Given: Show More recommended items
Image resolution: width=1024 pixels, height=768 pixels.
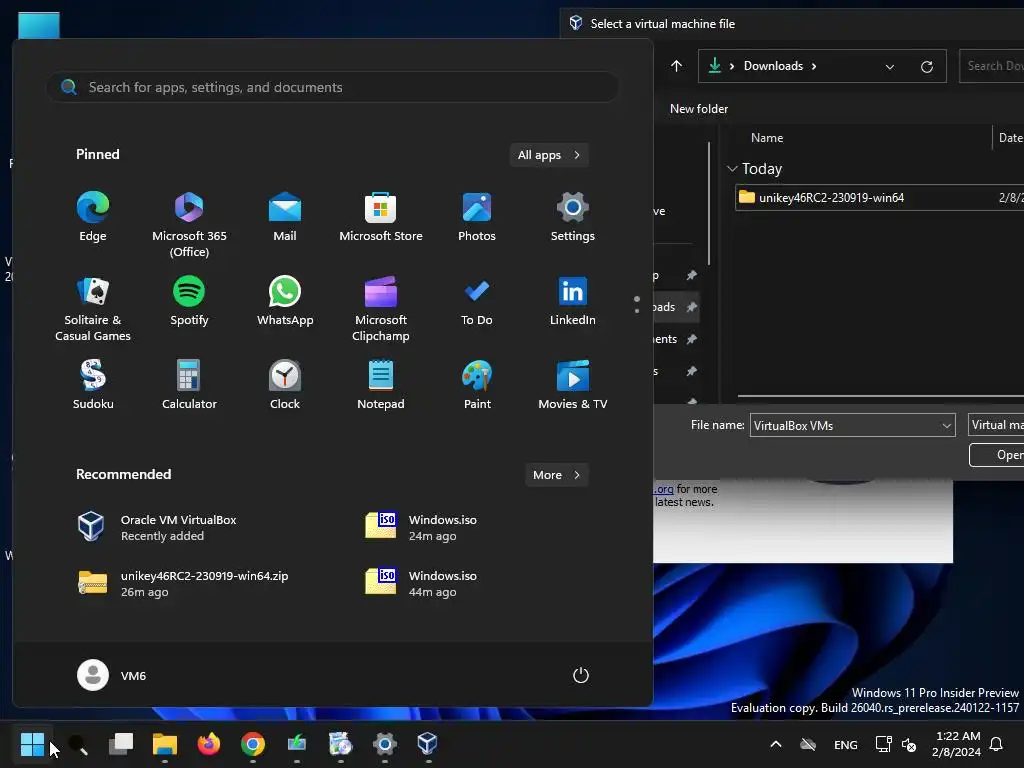Looking at the screenshot, I should point(557,475).
